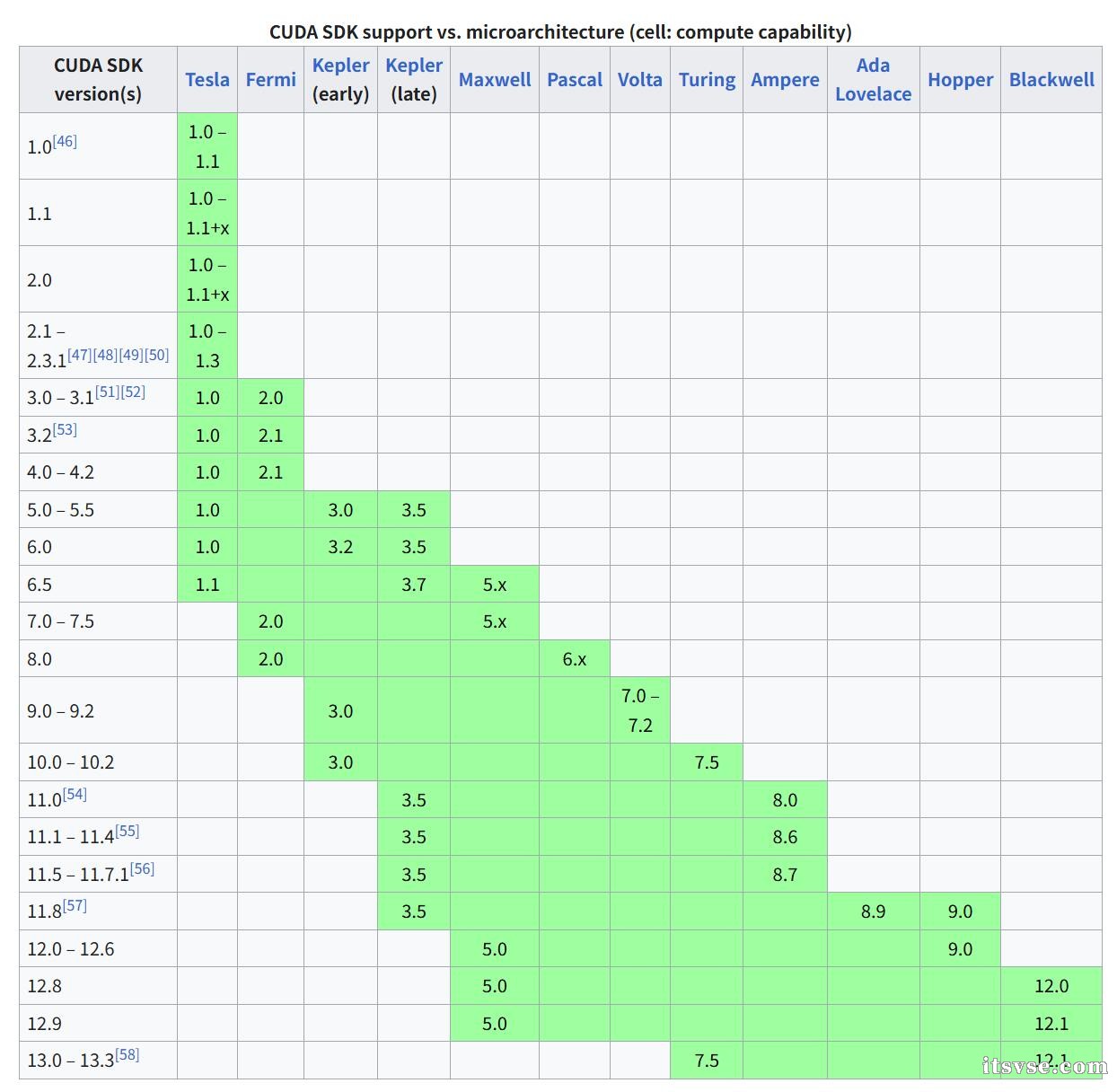Image resolution: width=1117 pixels, height=1092 pixels.
Task: Follow the Pascal microarchitecture link
Action: 575,79
